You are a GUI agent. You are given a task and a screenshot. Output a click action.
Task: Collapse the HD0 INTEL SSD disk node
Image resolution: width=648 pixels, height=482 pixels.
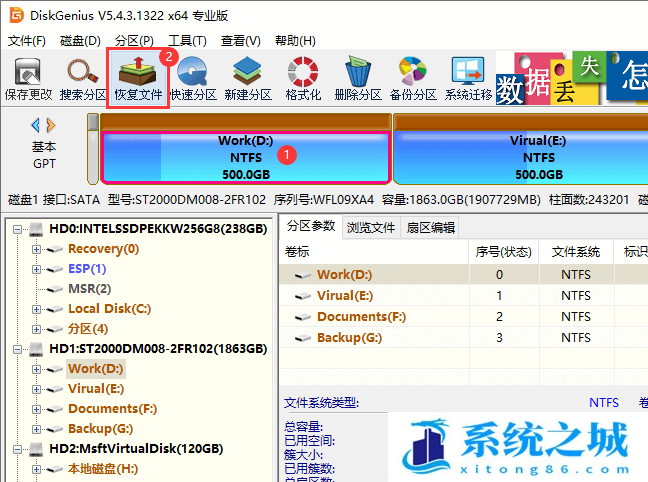[x=17, y=229]
